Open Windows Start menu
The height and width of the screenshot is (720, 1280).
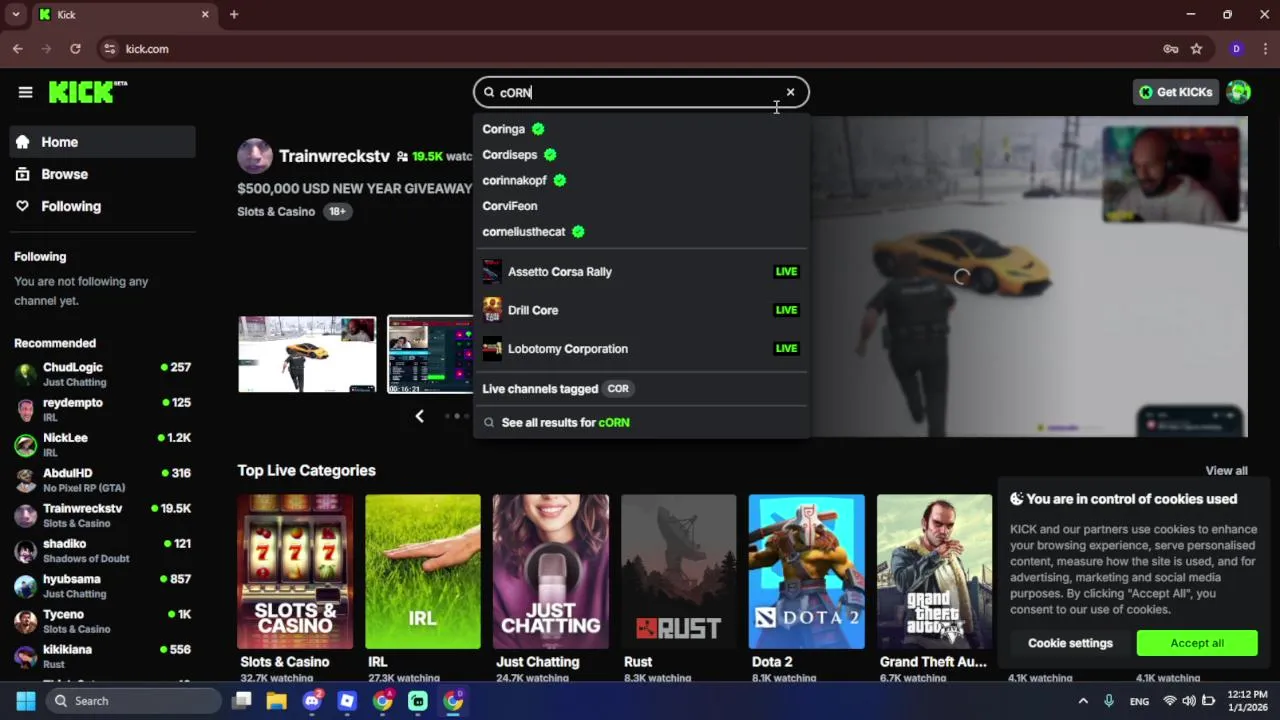(25, 701)
